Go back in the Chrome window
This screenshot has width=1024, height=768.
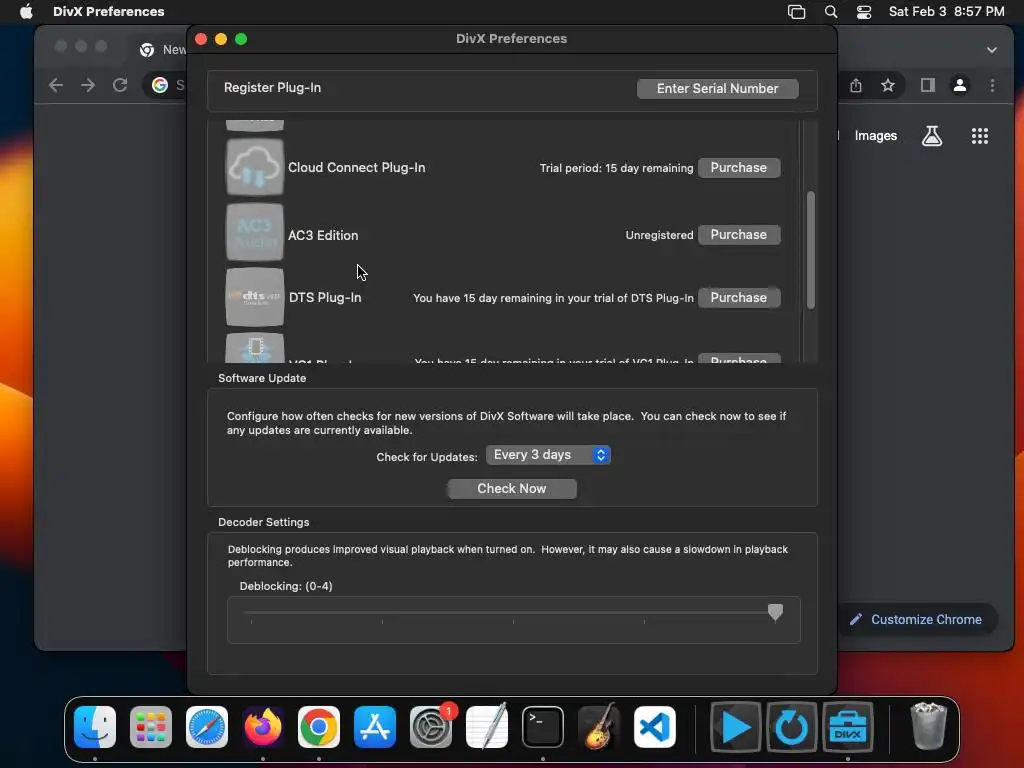click(56, 85)
